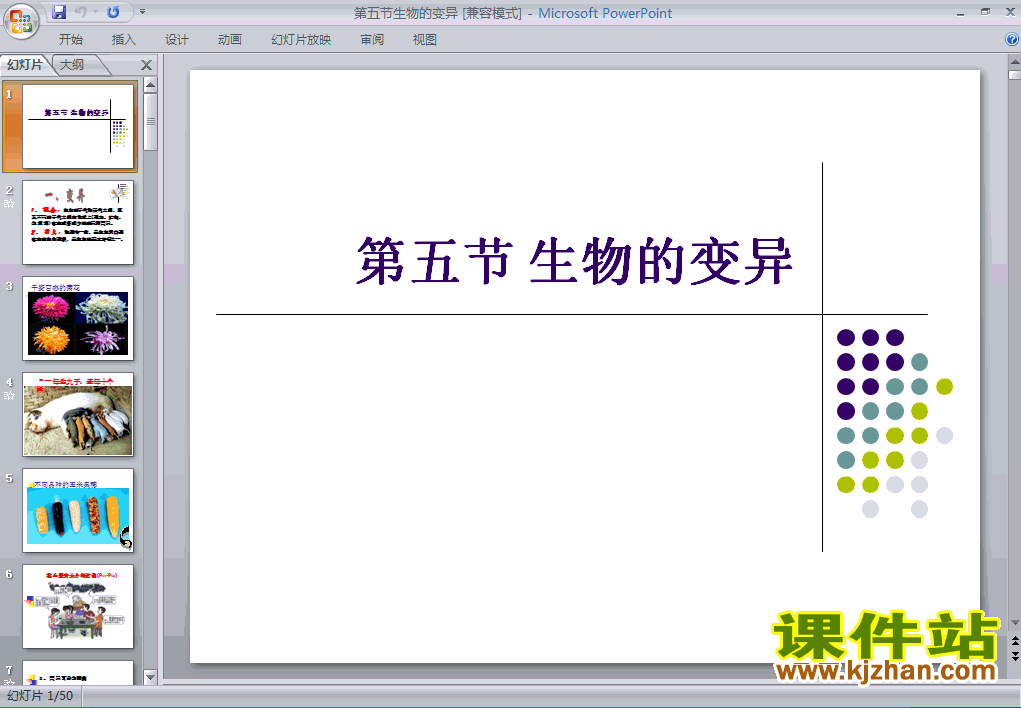Click the thumbnail pane scrollbar handle
Viewport: 1021px width, 708px height.
150,122
